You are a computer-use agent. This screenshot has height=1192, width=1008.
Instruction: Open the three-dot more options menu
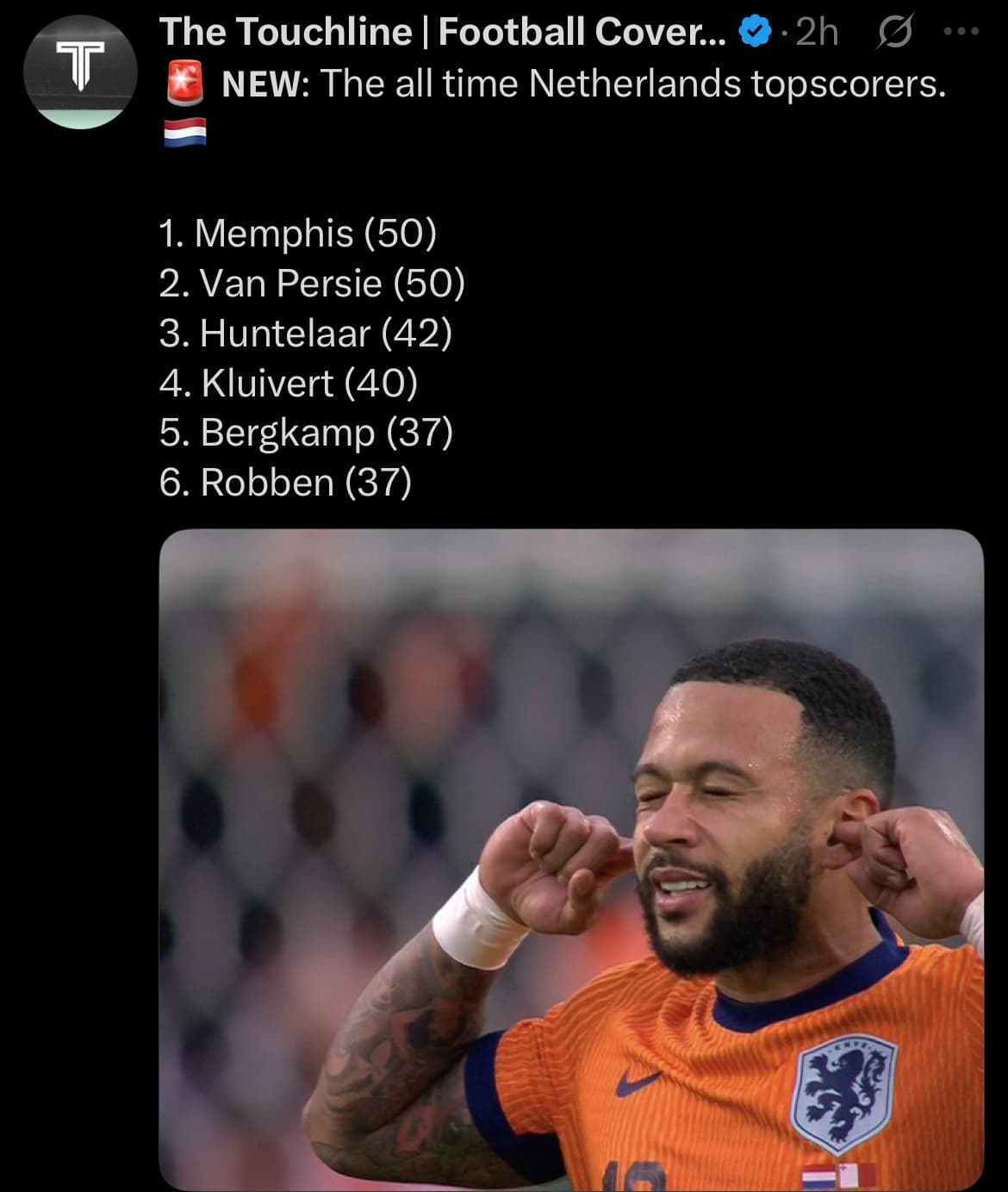point(961,32)
